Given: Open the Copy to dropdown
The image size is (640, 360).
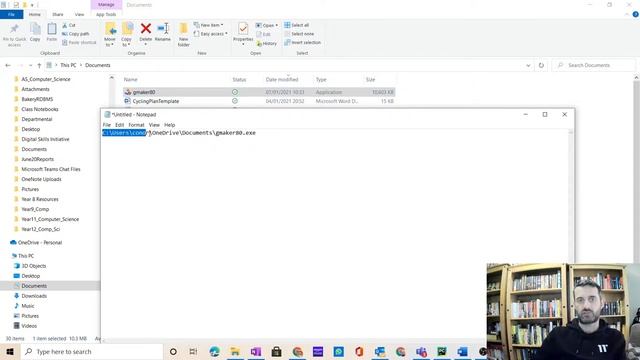Looking at the screenshot, I should click(127, 34).
